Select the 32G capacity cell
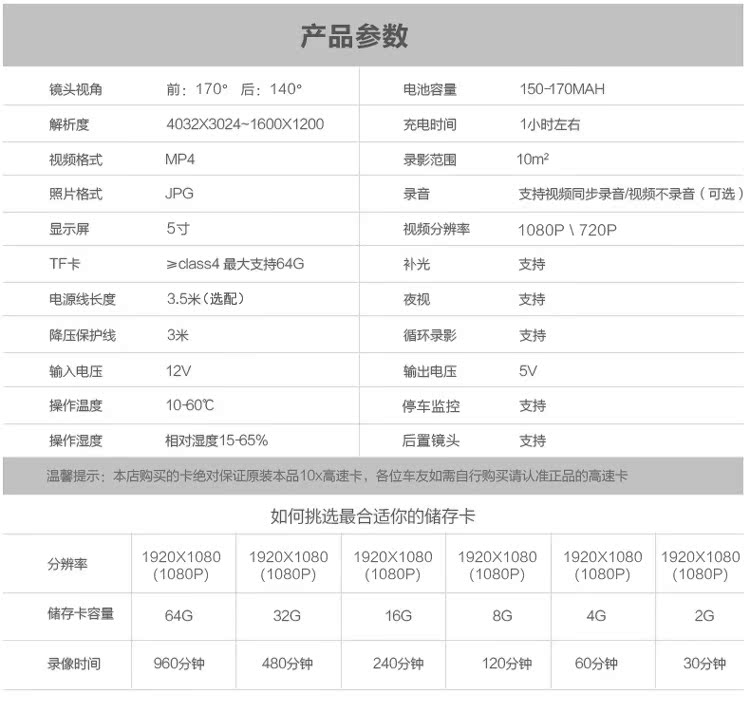Image resolution: width=750 pixels, height=712 pixels. [x=287, y=616]
